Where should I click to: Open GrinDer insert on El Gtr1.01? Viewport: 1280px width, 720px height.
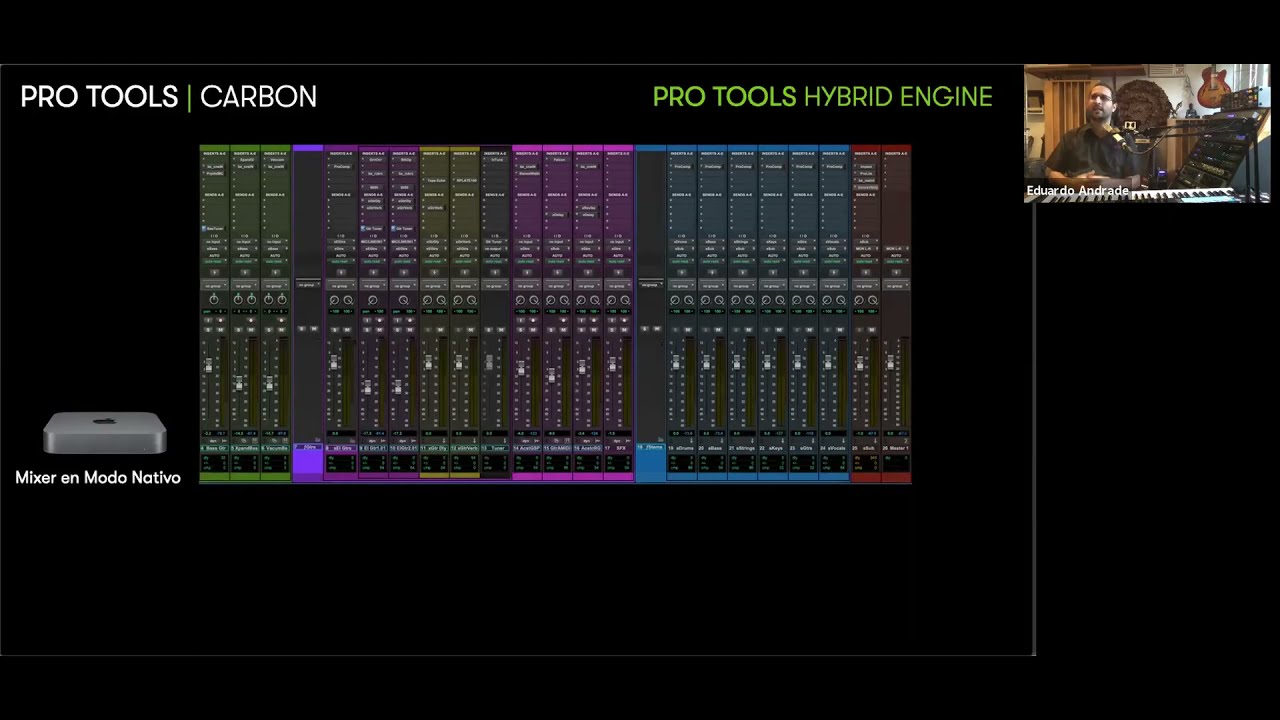click(374, 160)
